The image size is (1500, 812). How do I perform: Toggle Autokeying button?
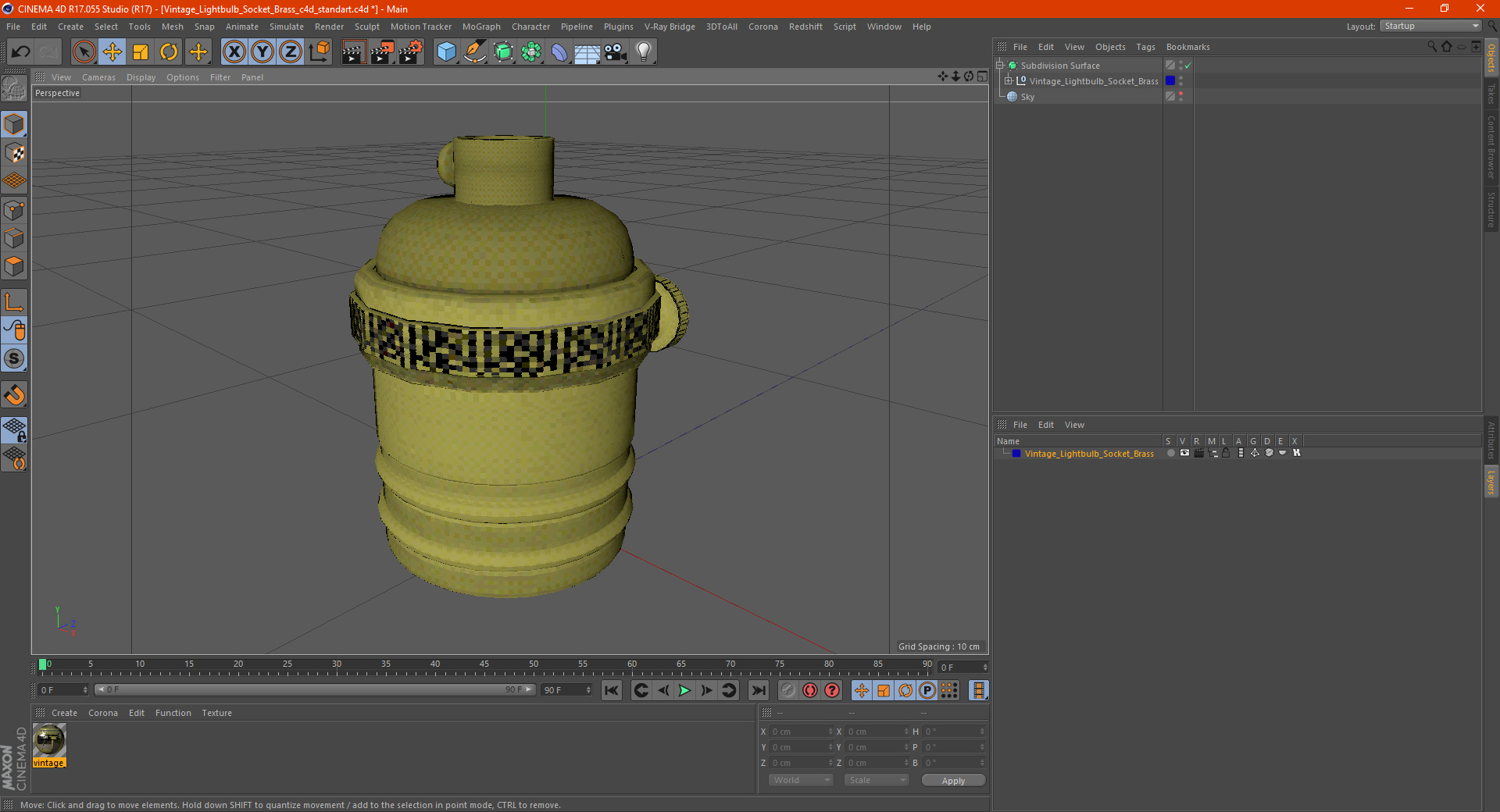(x=810, y=690)
